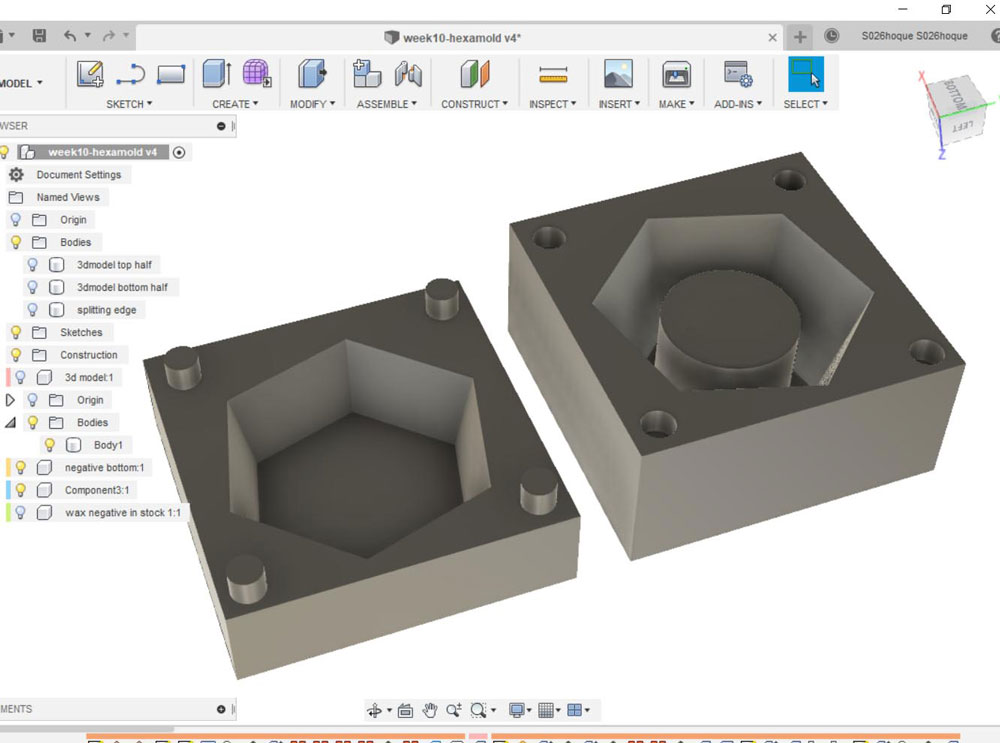
Task: Open the Undo history dropdown arrow
Action: coord(88,36)
